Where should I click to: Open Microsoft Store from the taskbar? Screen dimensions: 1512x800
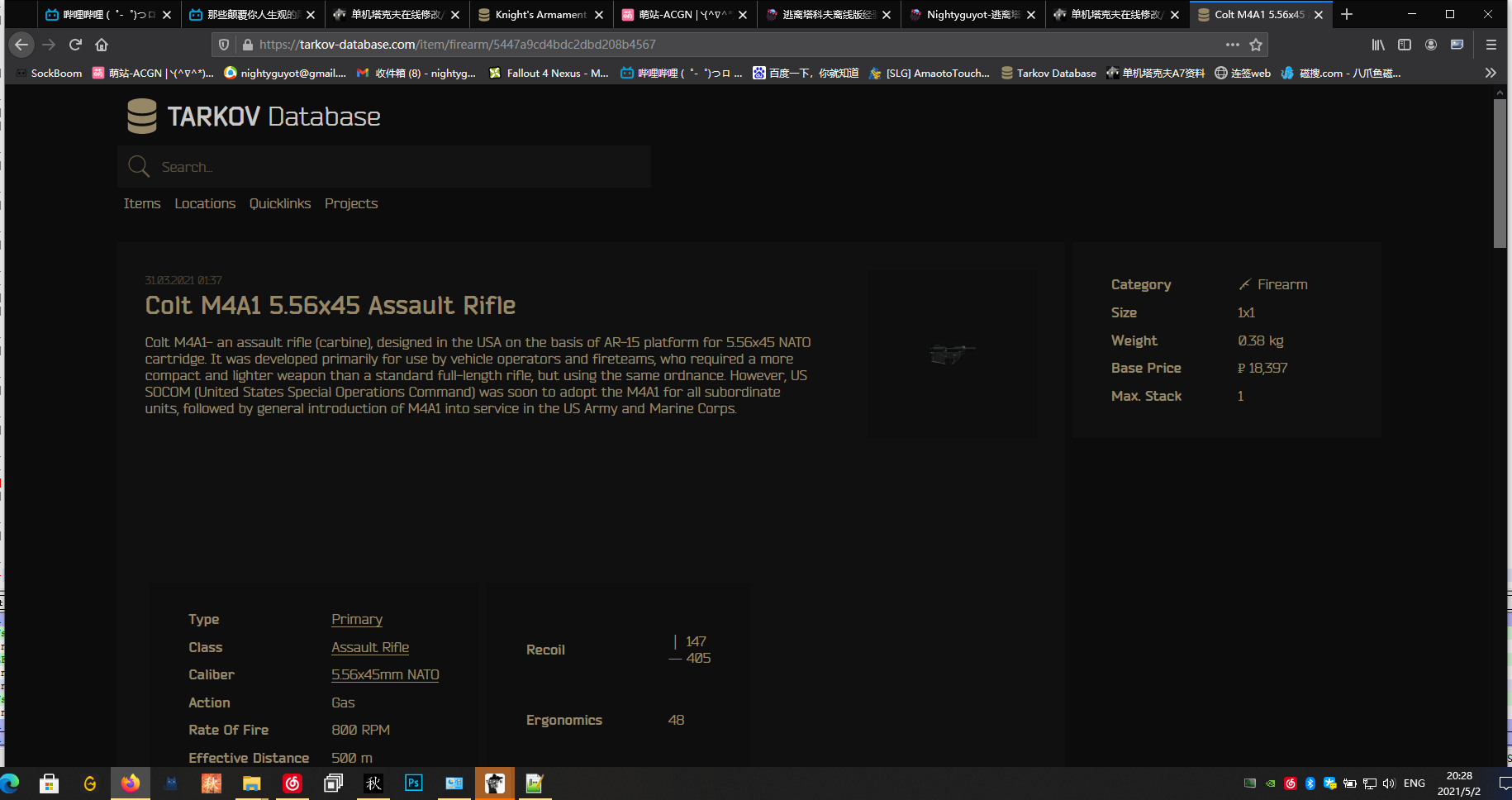(50, 783)
